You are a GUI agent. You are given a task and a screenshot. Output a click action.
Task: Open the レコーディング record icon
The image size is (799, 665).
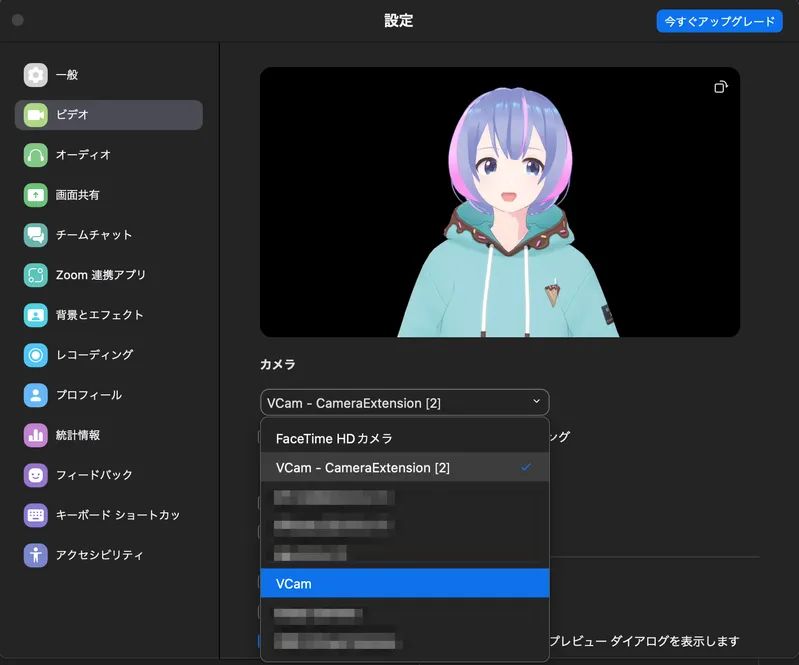point(36,355)
